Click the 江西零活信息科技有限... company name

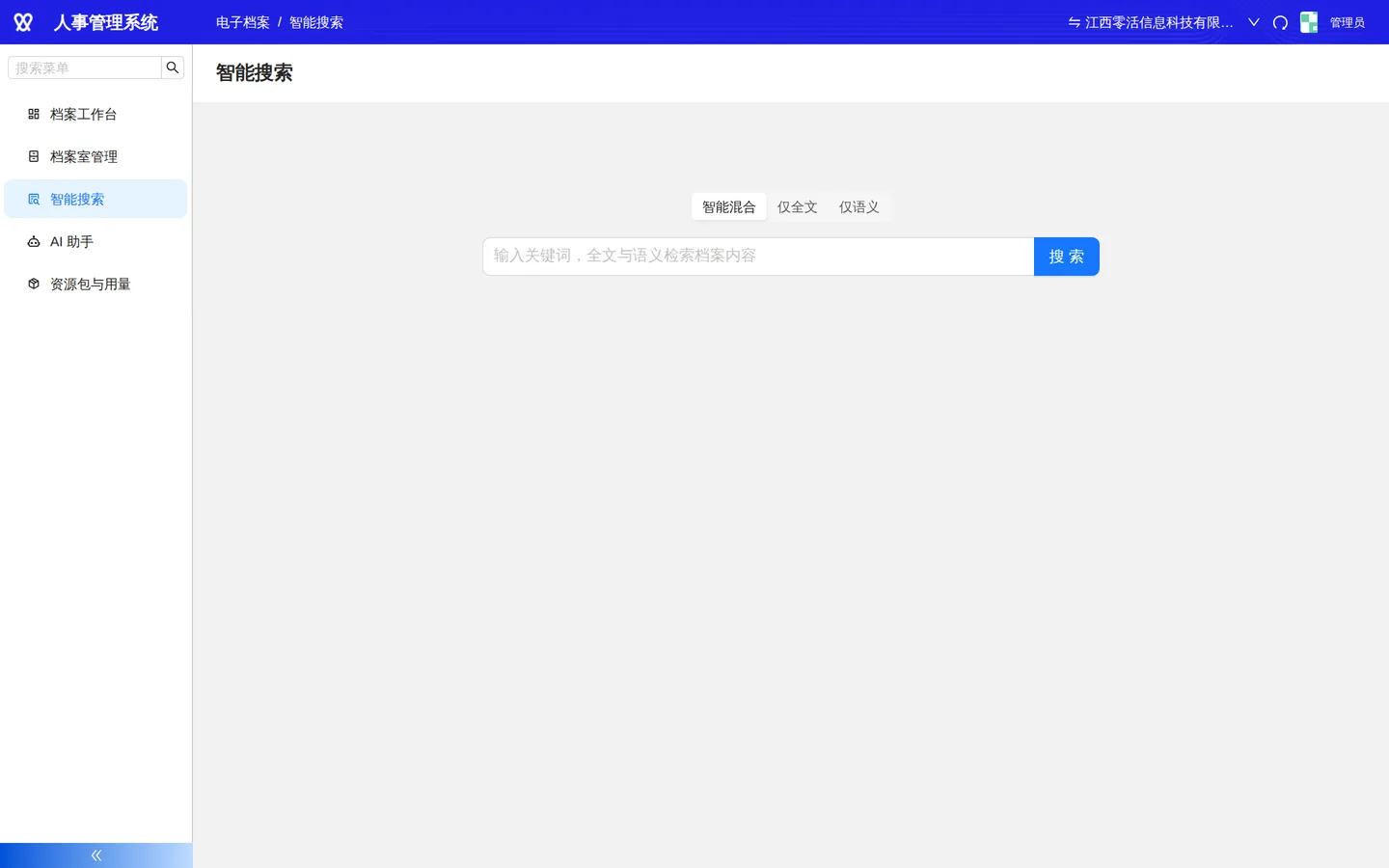[x=1159, y=22]
